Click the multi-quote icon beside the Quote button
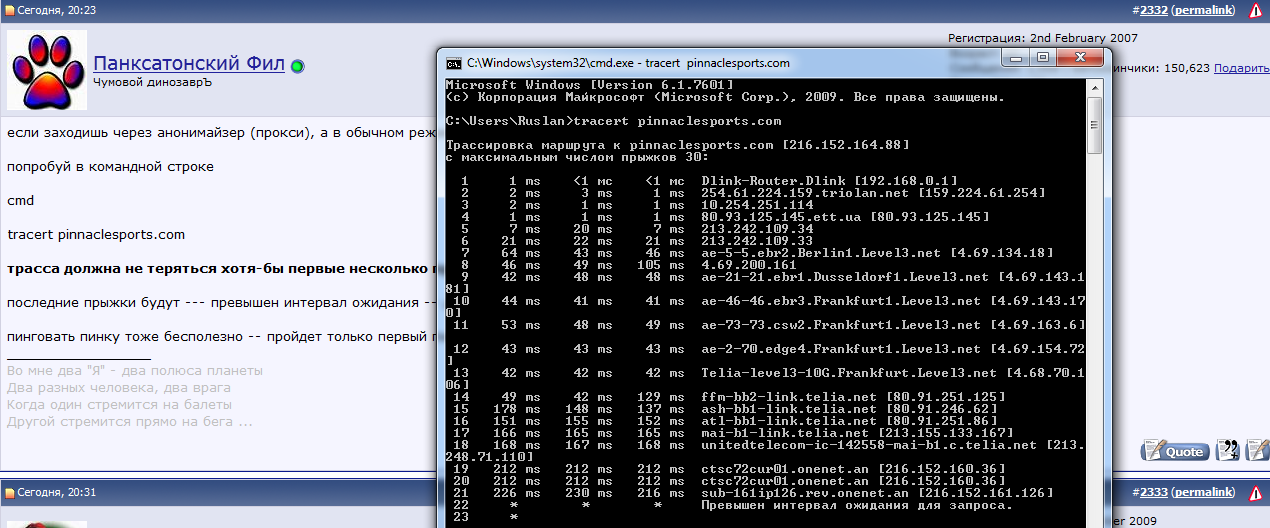 point(1227,451)
